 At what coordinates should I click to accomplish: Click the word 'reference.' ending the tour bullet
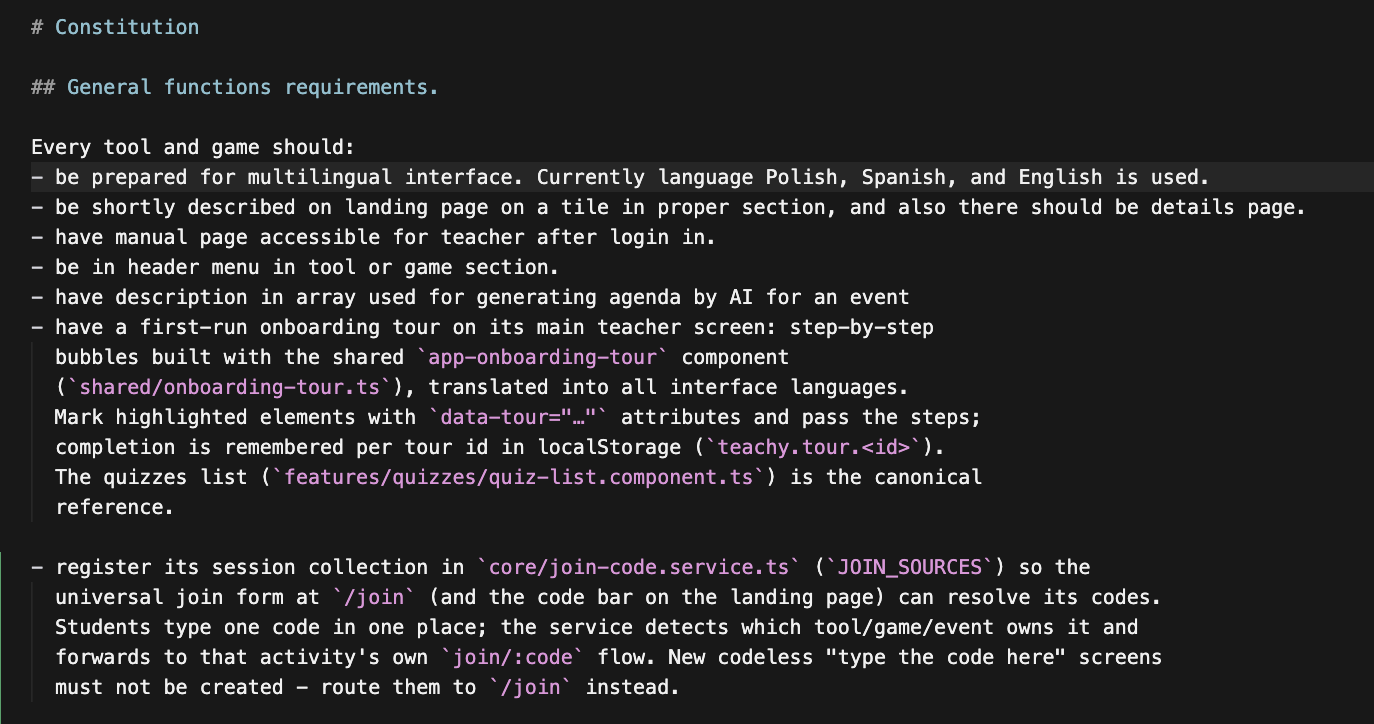pos(115,507)
